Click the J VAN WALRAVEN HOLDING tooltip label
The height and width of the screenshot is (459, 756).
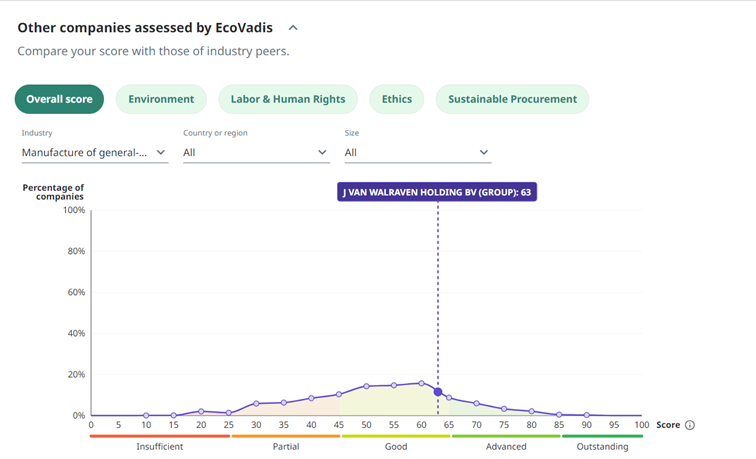pos(437,192)
